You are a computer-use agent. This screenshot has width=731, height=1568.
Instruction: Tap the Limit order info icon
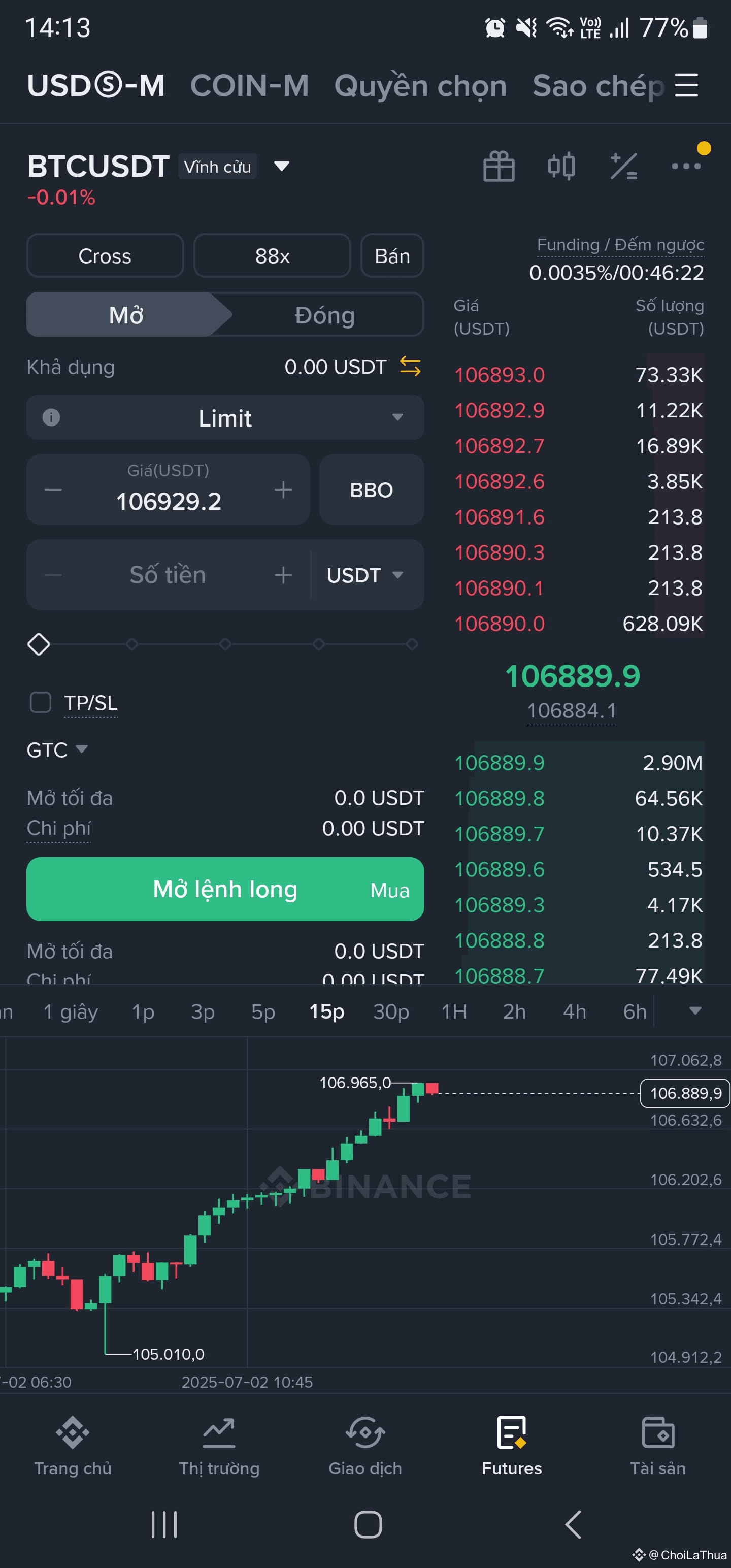(x=51, y=417)
